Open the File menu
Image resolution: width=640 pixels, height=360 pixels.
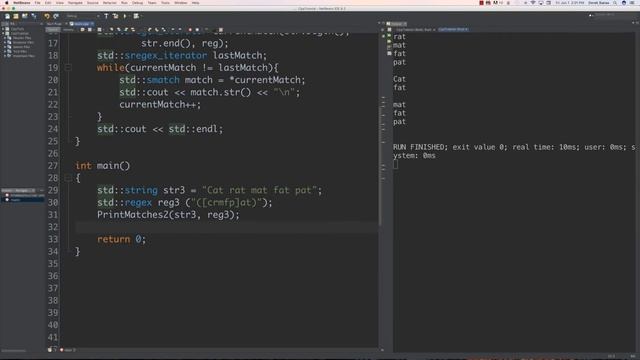pos(37,3)
